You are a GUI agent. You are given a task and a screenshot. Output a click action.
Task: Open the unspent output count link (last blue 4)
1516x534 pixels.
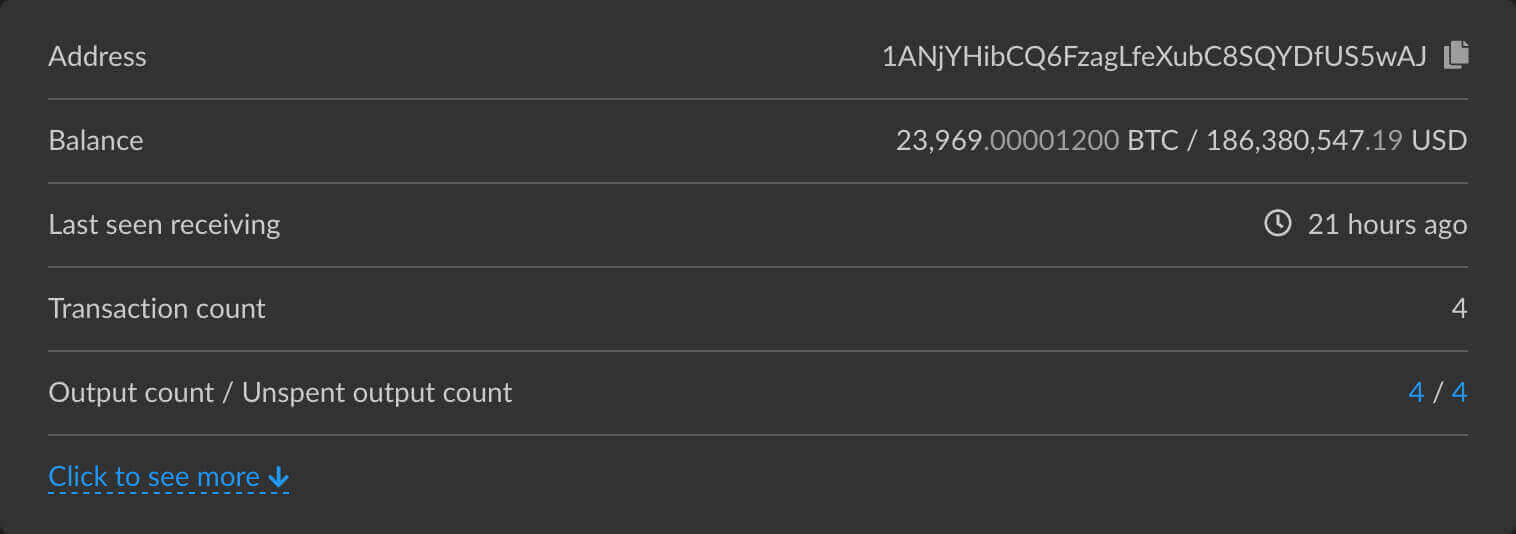coord(1459,392)
